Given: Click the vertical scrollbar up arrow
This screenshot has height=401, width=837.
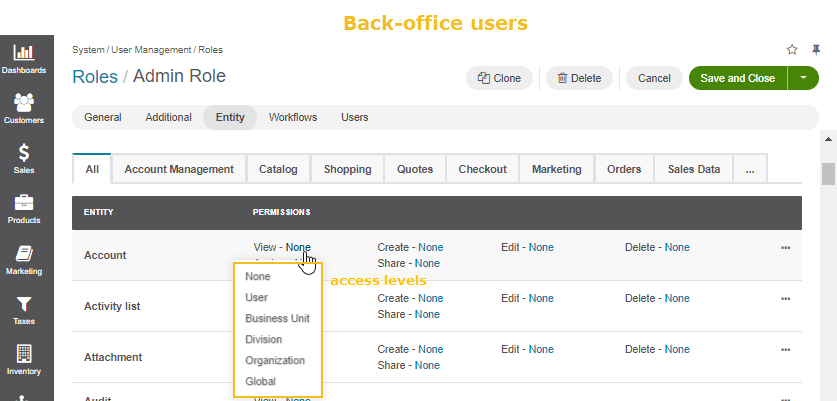Looking at the screenshot, I should coord(828,139).
